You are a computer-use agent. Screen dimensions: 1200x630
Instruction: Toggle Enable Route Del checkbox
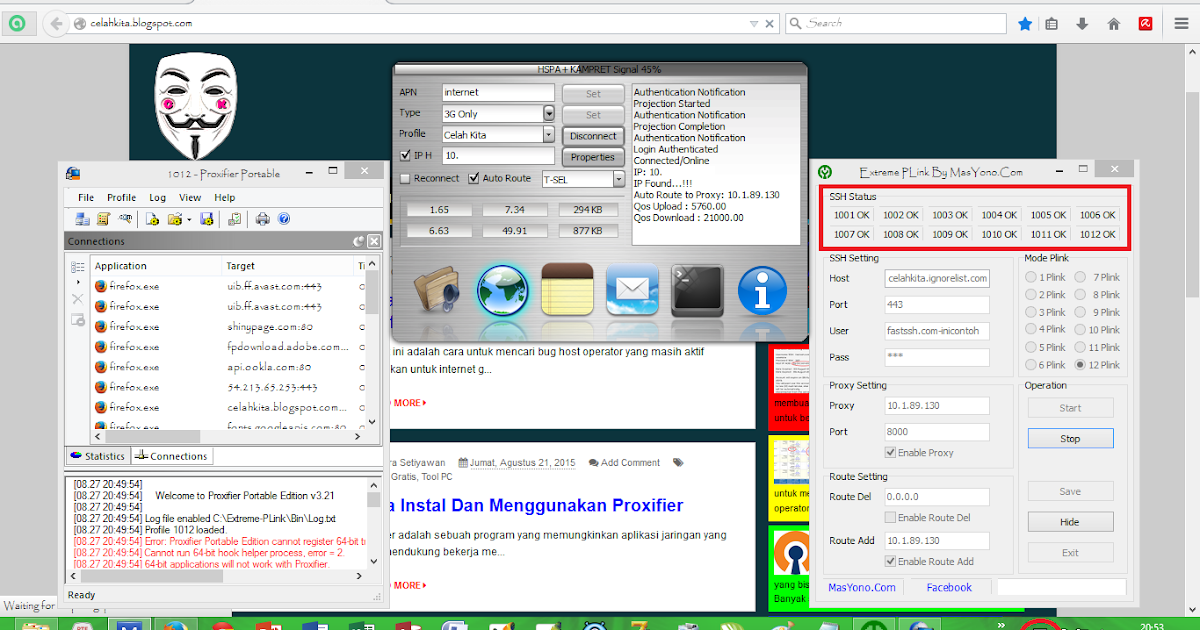(x=891, y=517)
